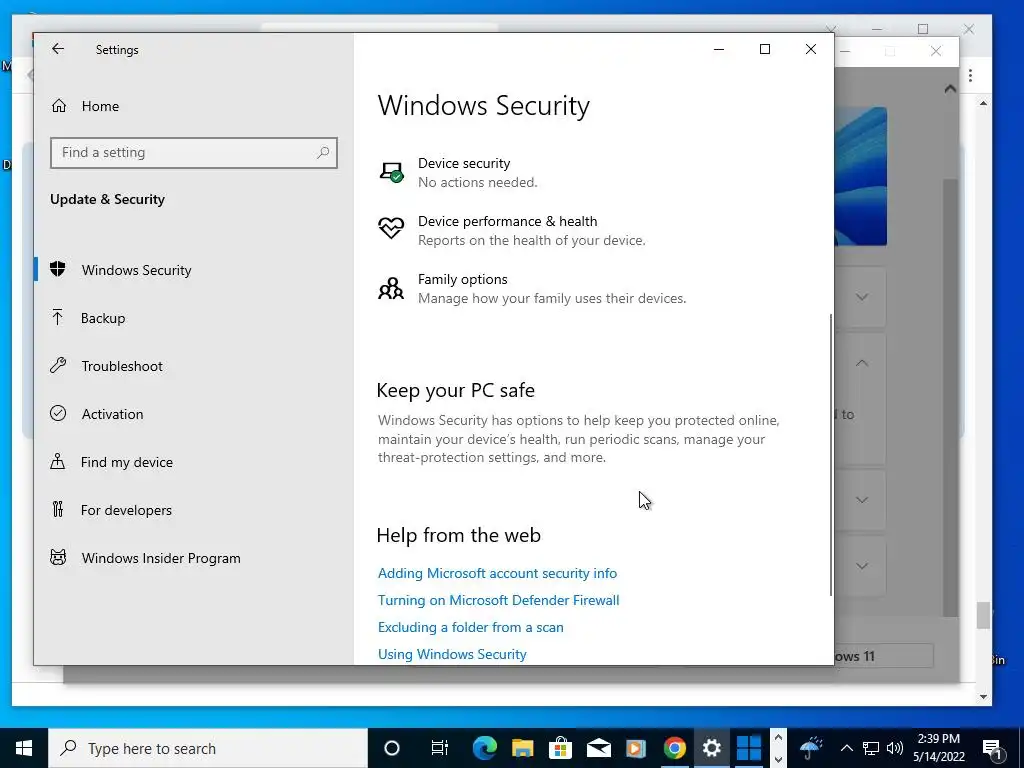The height and width of the screenshot is (768, 1024).
Task: Open Cortana from the taskbar circle icon
Action: tap(392, 748)
